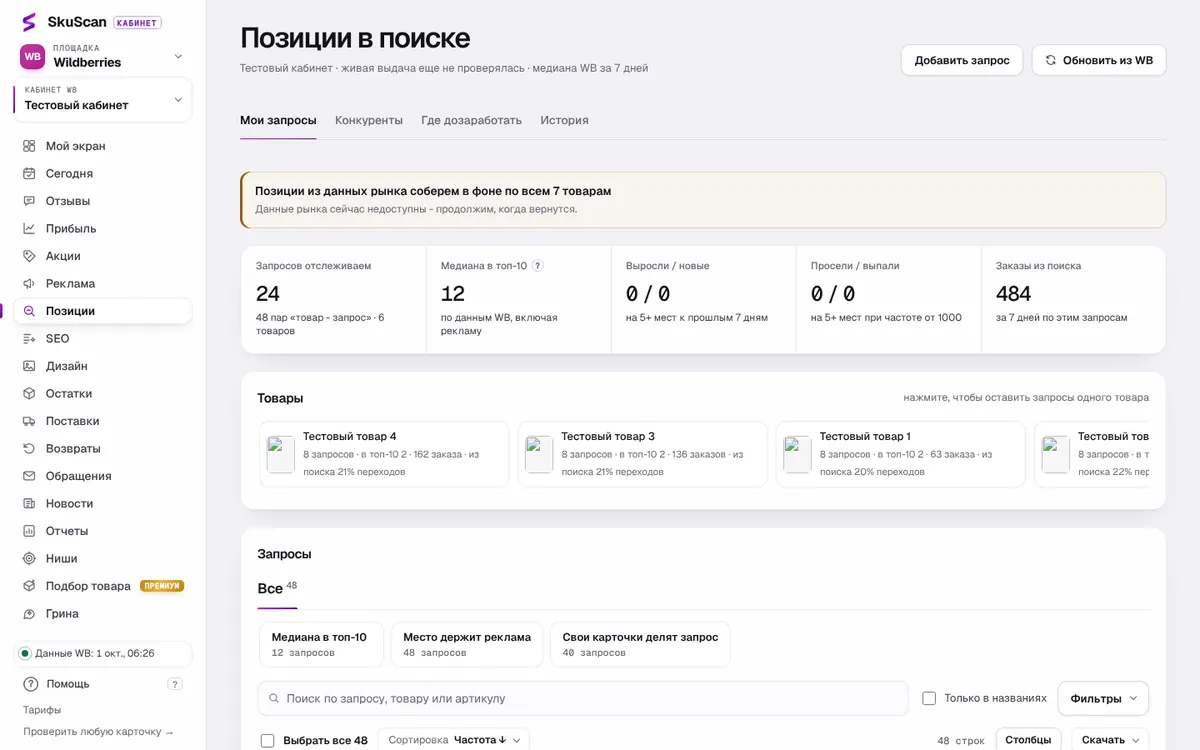Open the Фильтры dropdown
The image size is (1200, 750).
click(1103, 698)
